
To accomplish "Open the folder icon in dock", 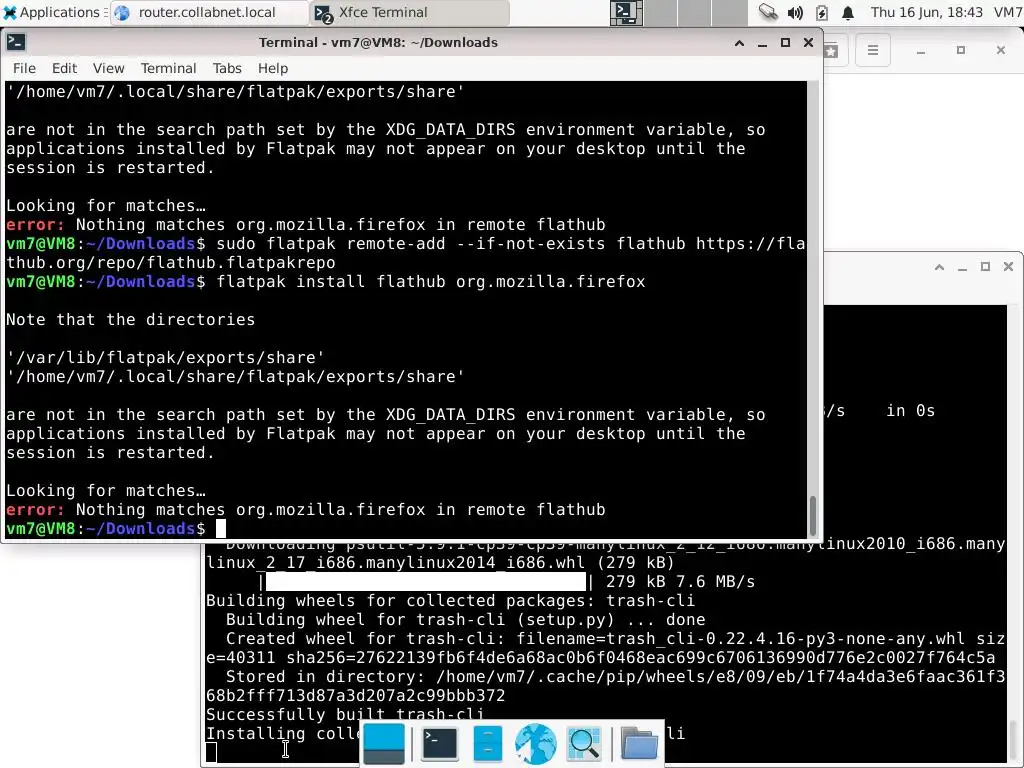I will coord(639,744).
